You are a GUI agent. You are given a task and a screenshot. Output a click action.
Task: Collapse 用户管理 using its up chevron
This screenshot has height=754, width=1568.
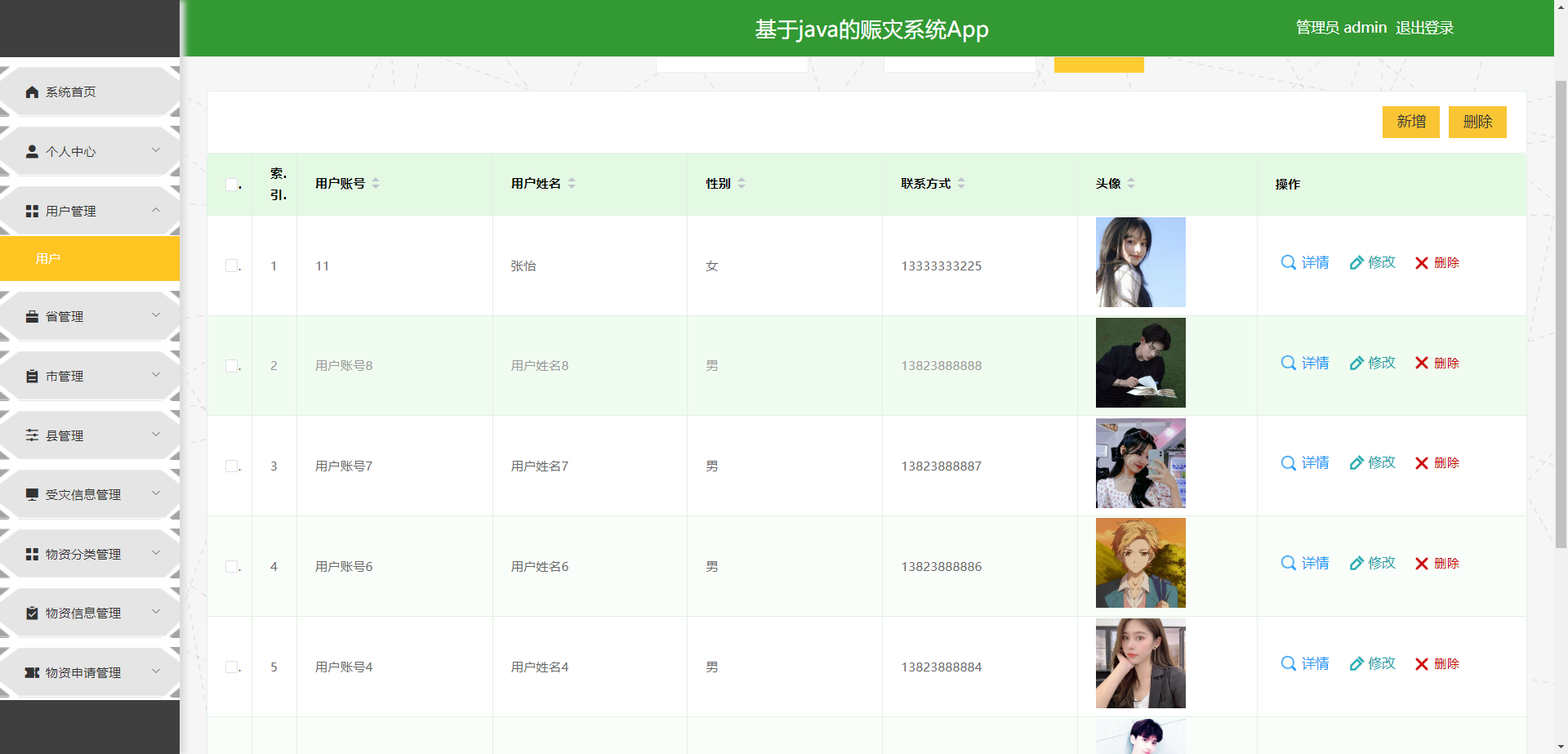click(x=156, y=210)
